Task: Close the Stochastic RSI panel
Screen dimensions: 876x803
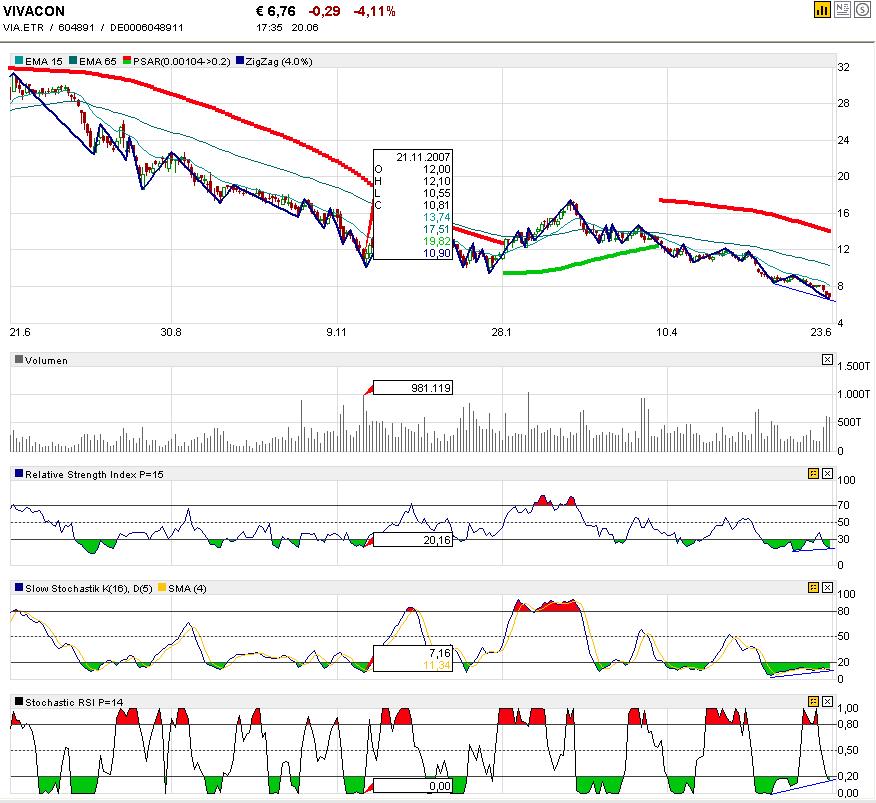Action: tap(827, 702)
